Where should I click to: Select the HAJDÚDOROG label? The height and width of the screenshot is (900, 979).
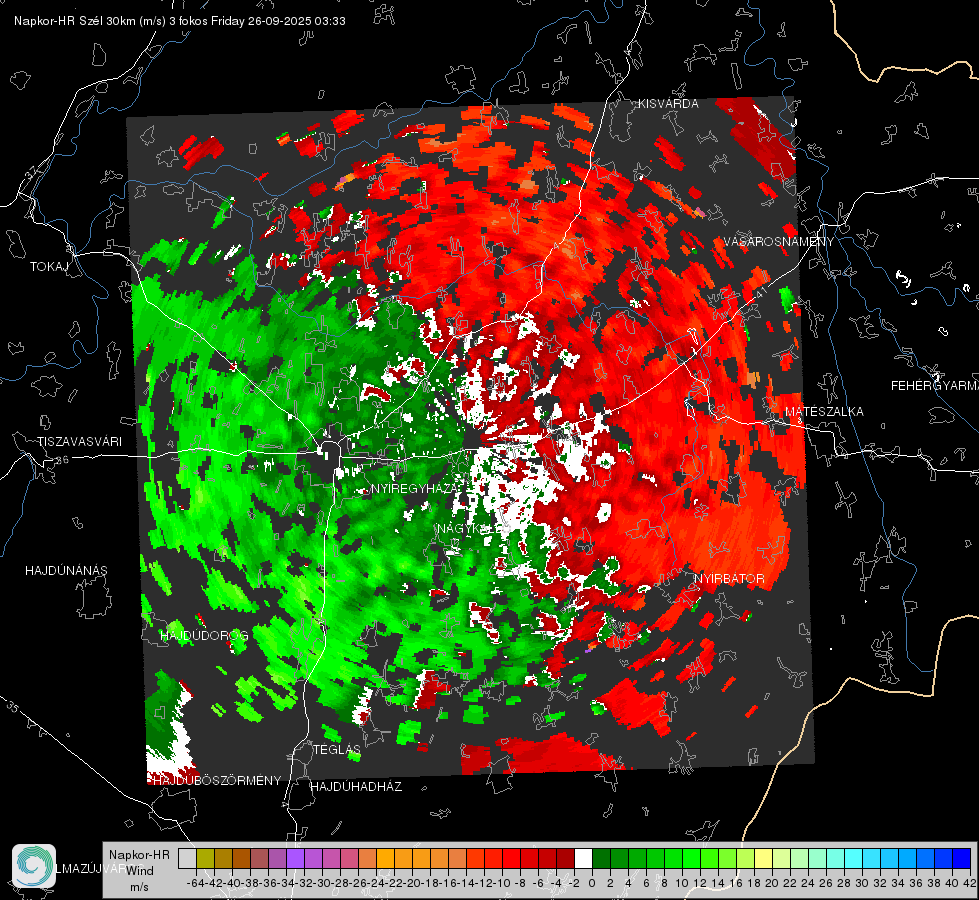[x=204, y=635]
